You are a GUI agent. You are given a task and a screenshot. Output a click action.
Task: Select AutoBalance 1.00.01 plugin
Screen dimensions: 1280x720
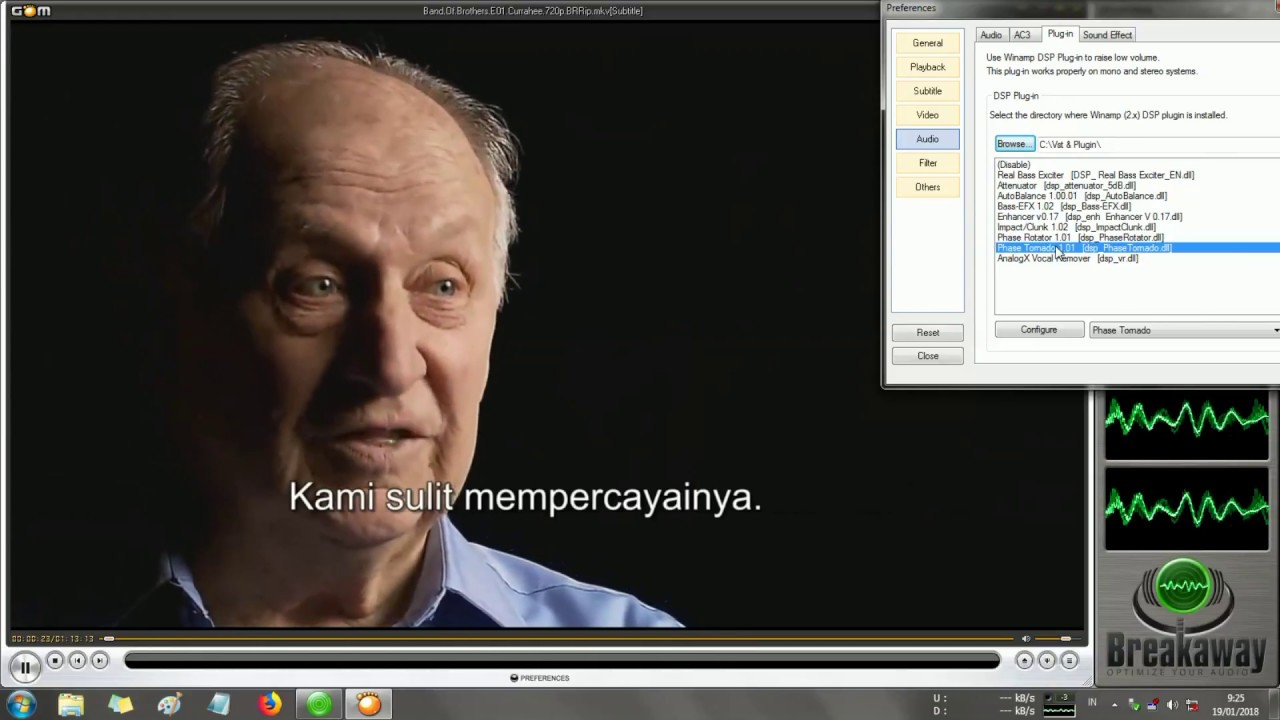point(1138,196)
